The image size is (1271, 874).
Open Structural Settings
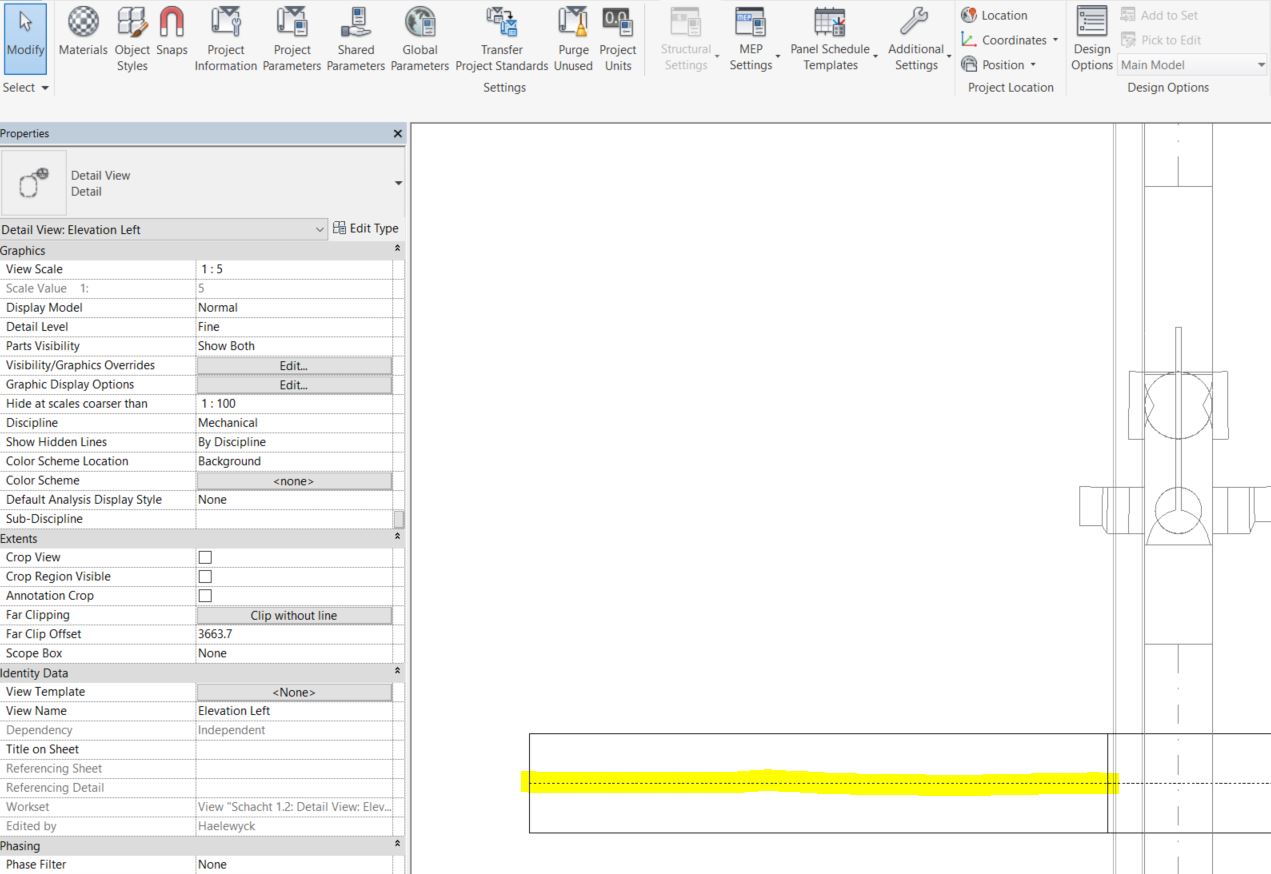point(687,38)
